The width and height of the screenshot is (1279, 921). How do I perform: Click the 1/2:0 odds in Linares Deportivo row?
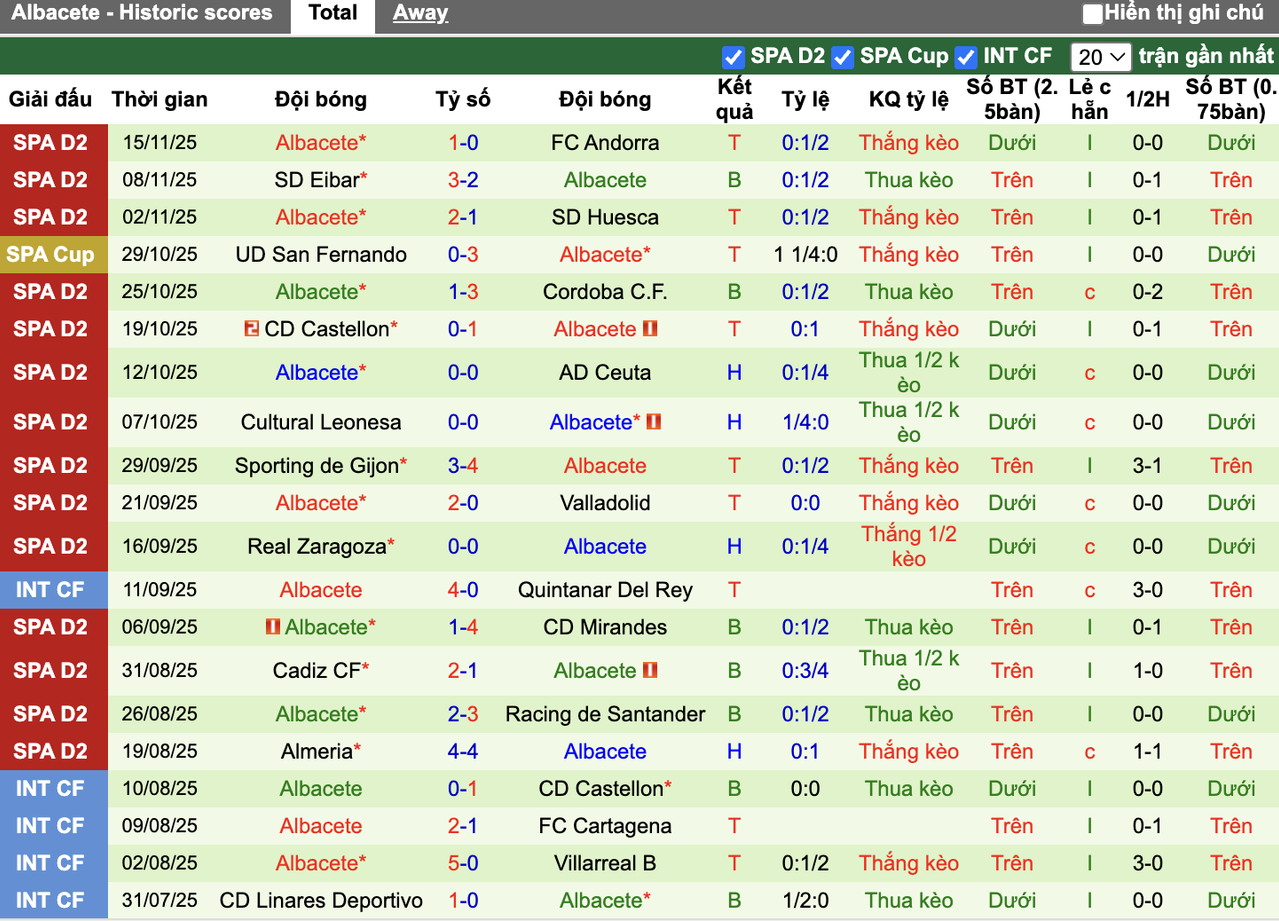tap(805, 900)
